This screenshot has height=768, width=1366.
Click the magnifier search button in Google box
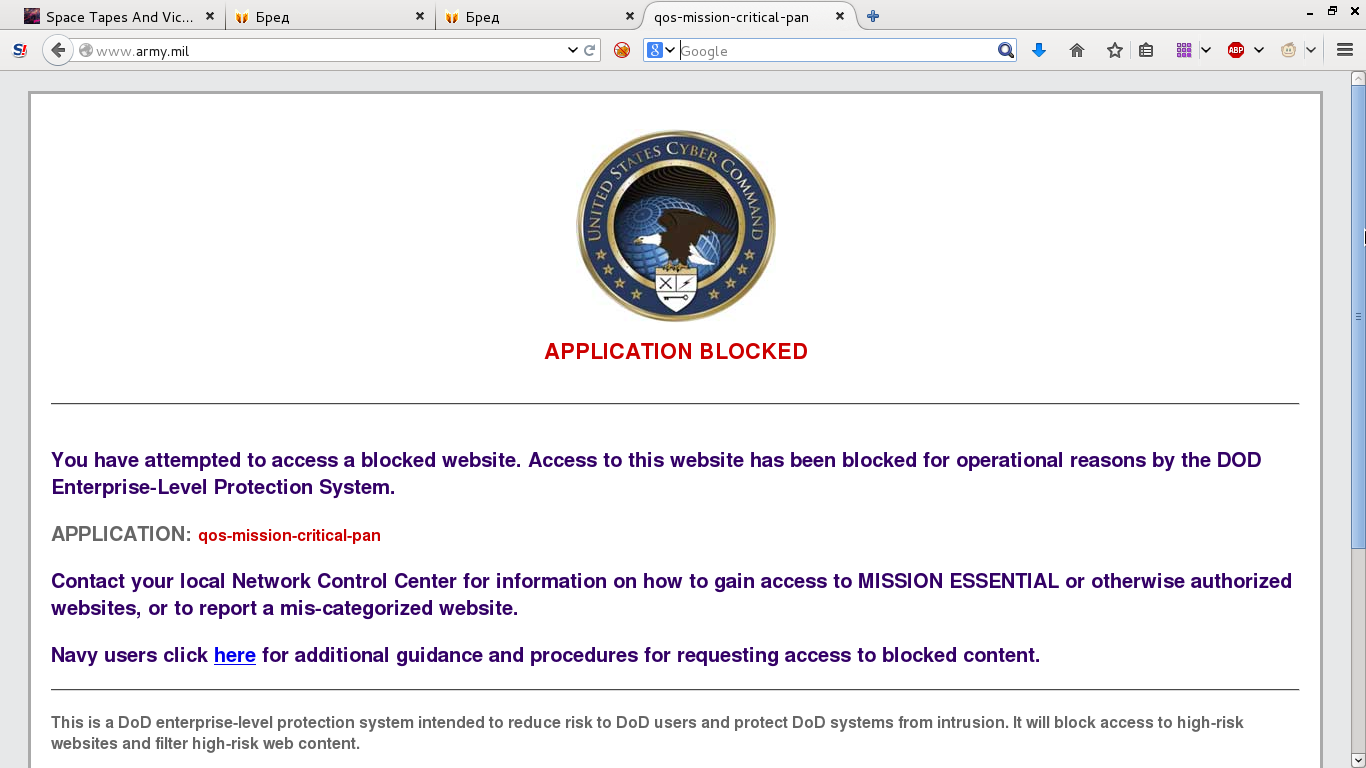1005,50
